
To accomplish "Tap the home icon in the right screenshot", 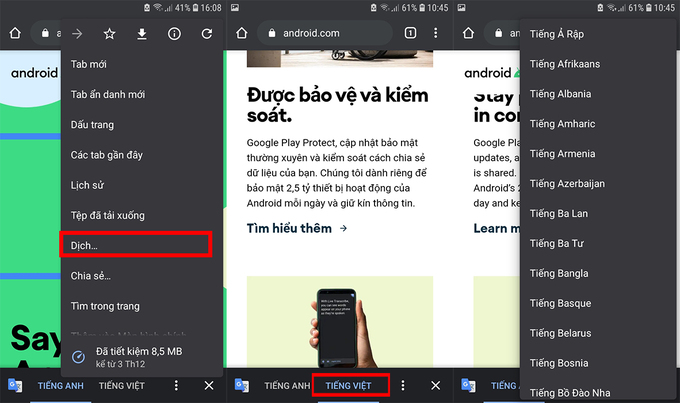I will 468,33.
